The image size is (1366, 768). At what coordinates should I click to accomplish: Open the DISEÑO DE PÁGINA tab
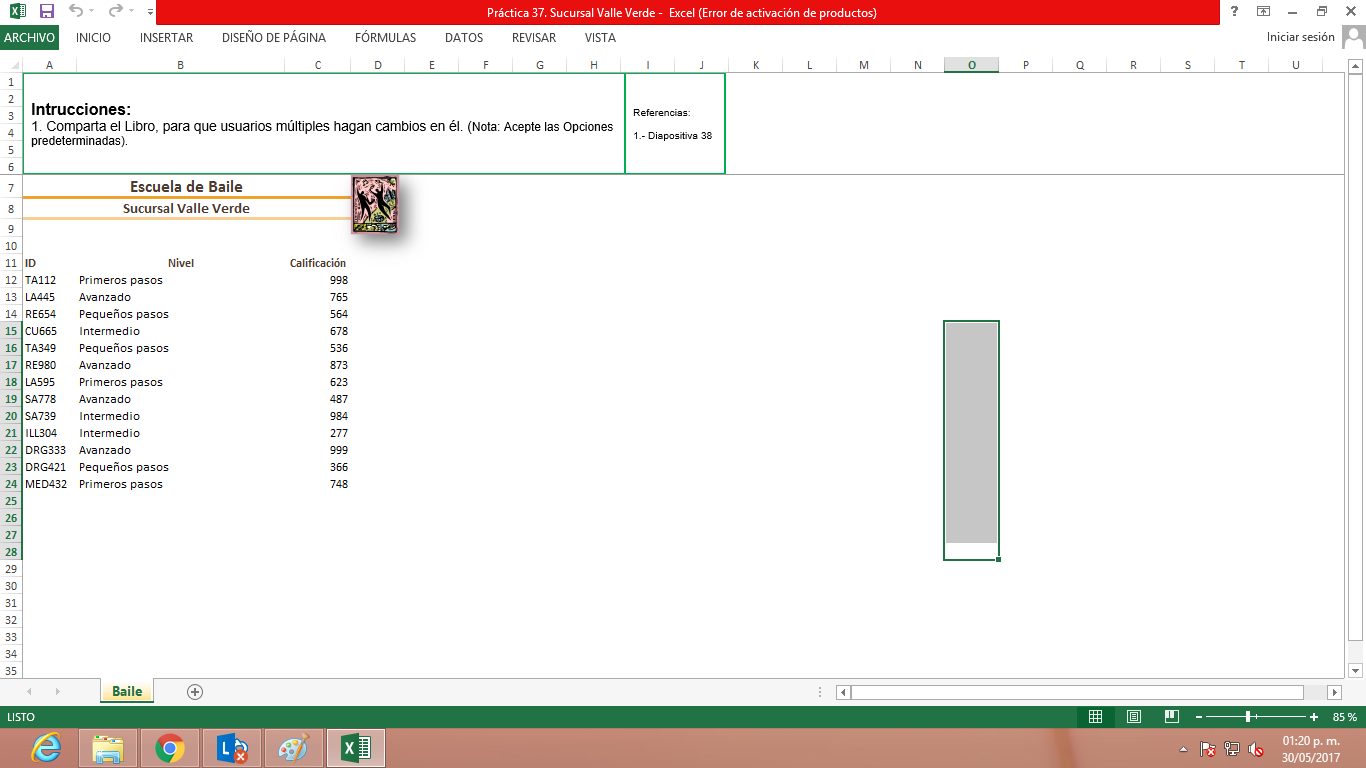[274, 38]
